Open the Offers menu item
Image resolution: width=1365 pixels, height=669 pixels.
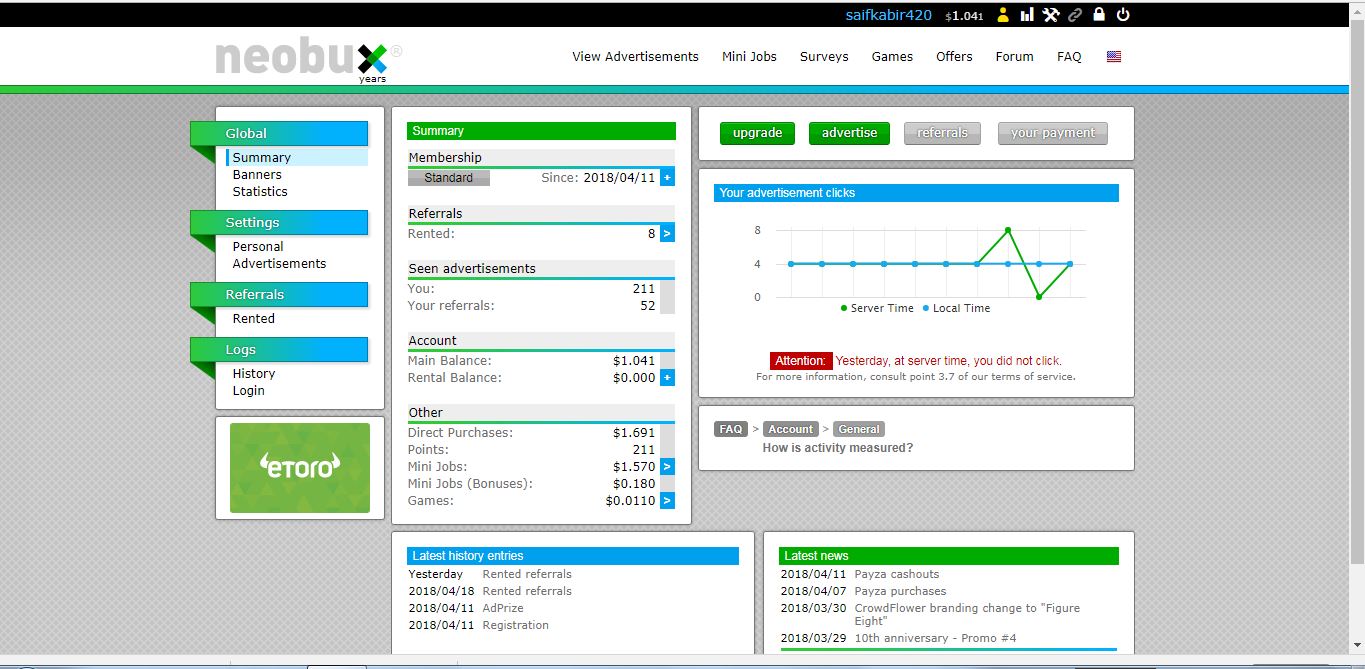[x=954, y=57]
